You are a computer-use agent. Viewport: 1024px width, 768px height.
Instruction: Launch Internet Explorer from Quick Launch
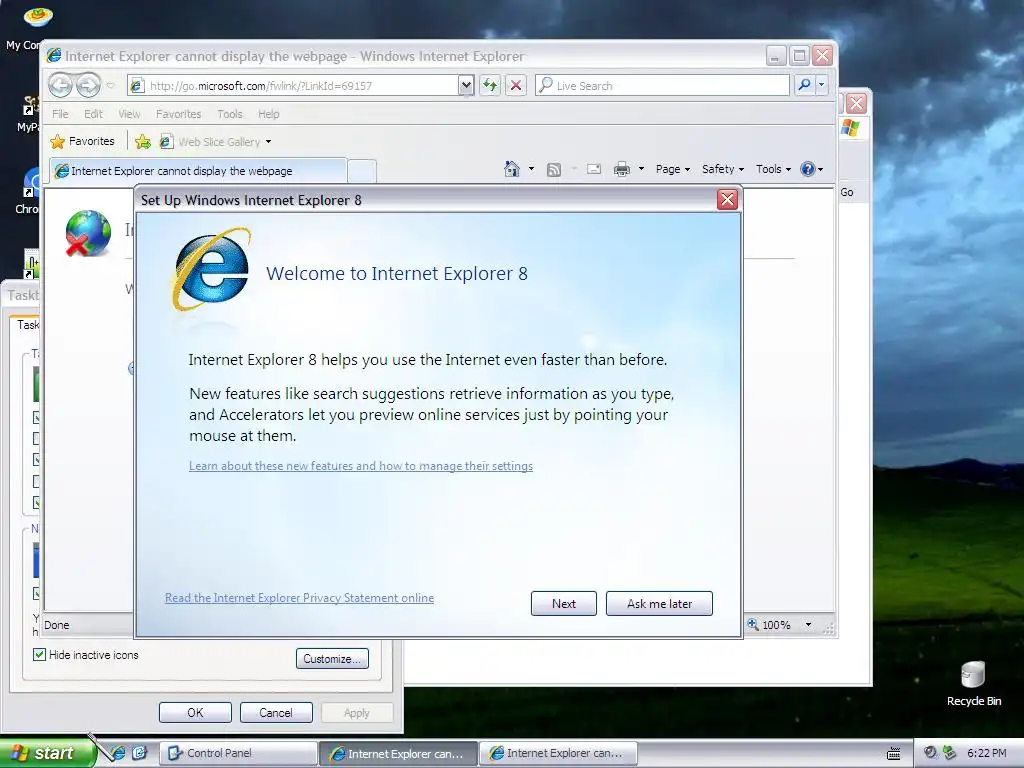point(118,753)
